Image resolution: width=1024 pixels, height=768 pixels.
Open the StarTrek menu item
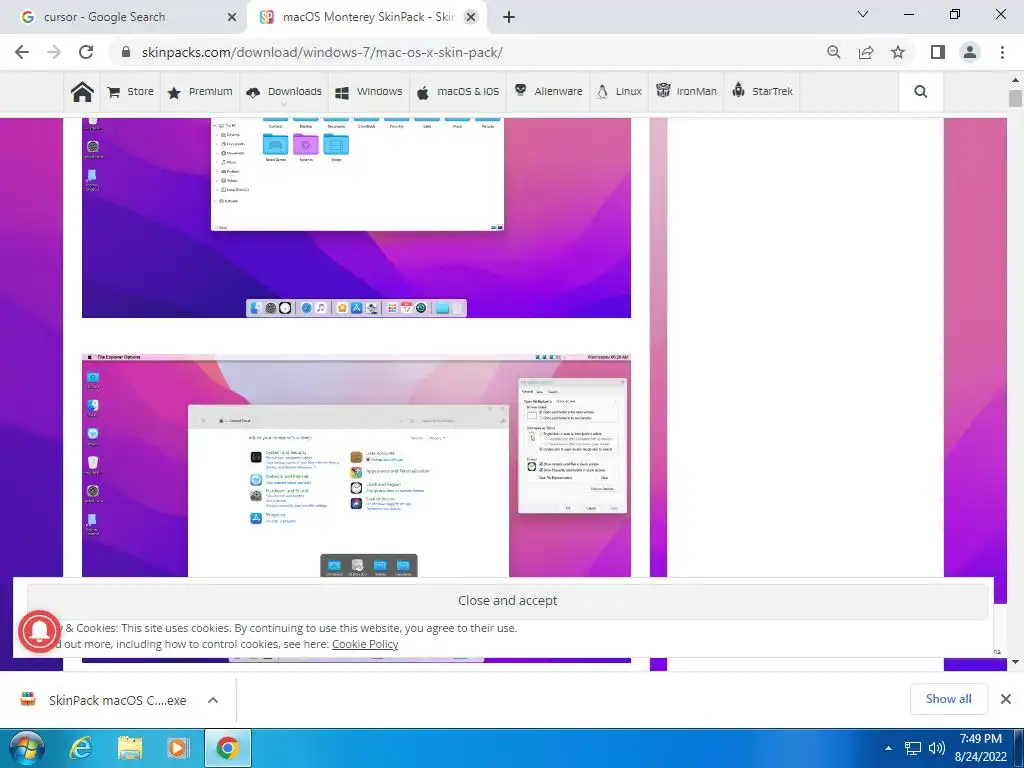click(762, 91)
